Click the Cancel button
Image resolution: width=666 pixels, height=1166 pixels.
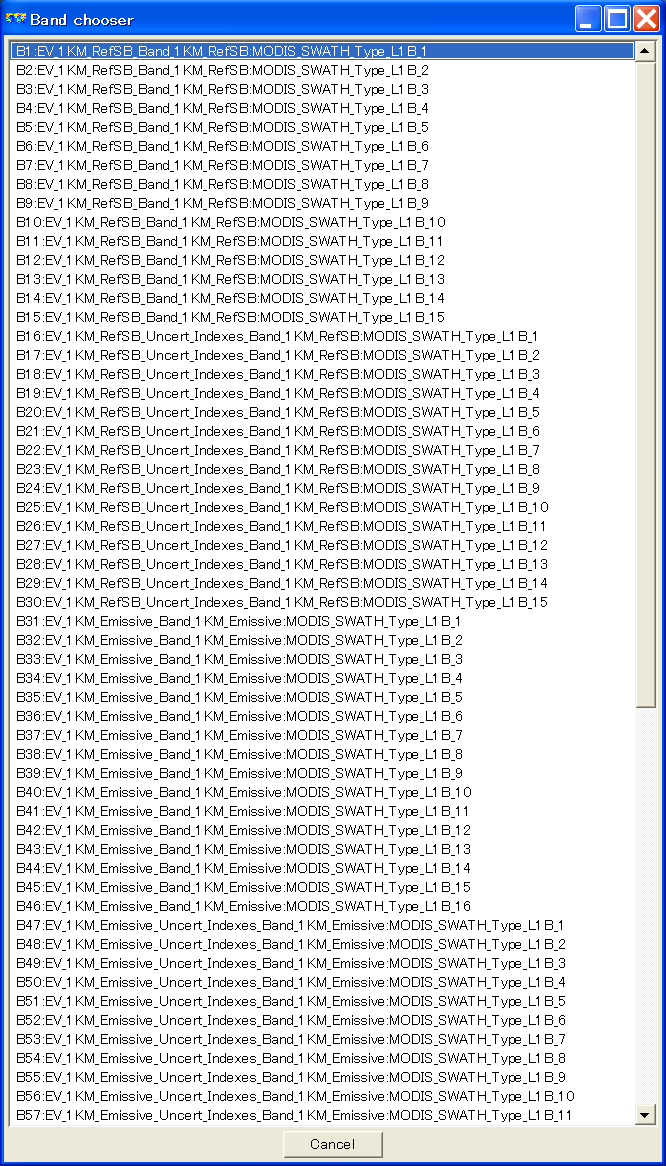pyautogui.click(x=332, y=1144)
